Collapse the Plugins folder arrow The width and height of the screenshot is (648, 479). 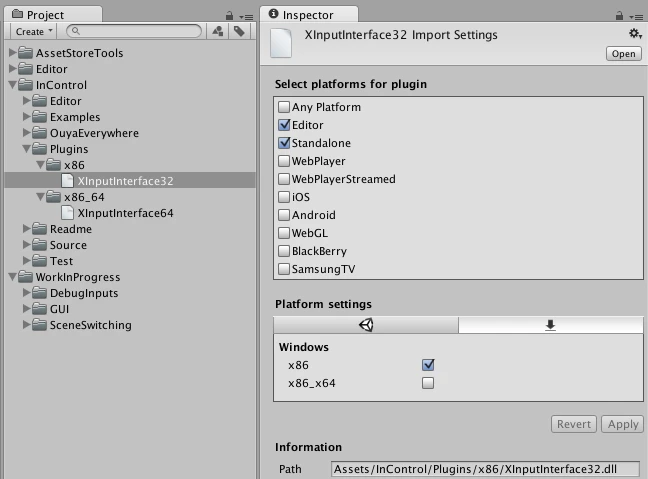tap(26, 149)
